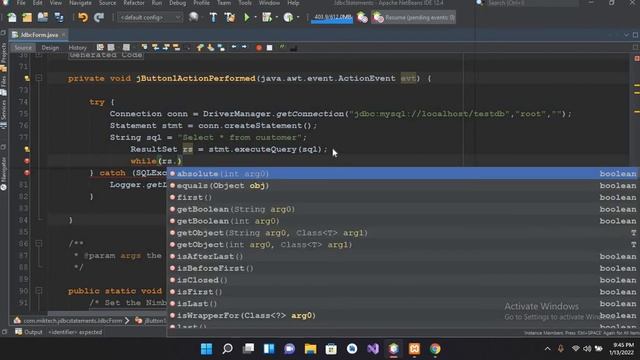Click the taskbar clock showing 9:45 PM

pyautogui.click(x=623, y=345)
